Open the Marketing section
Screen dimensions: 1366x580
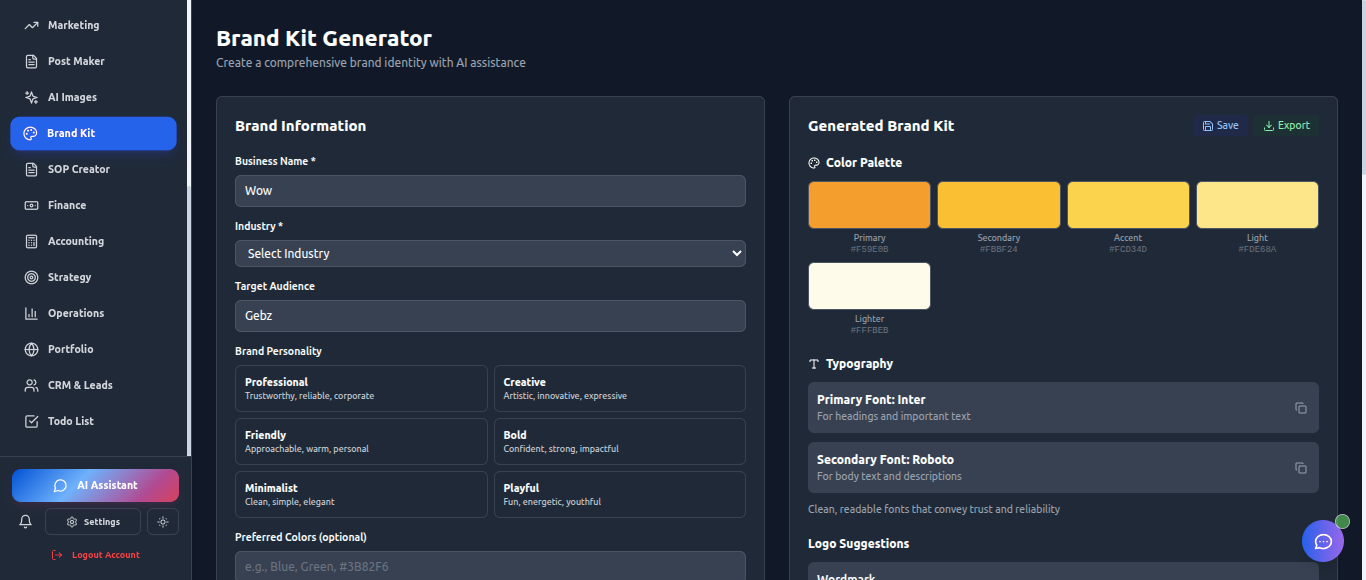click(x=94, y=25)
